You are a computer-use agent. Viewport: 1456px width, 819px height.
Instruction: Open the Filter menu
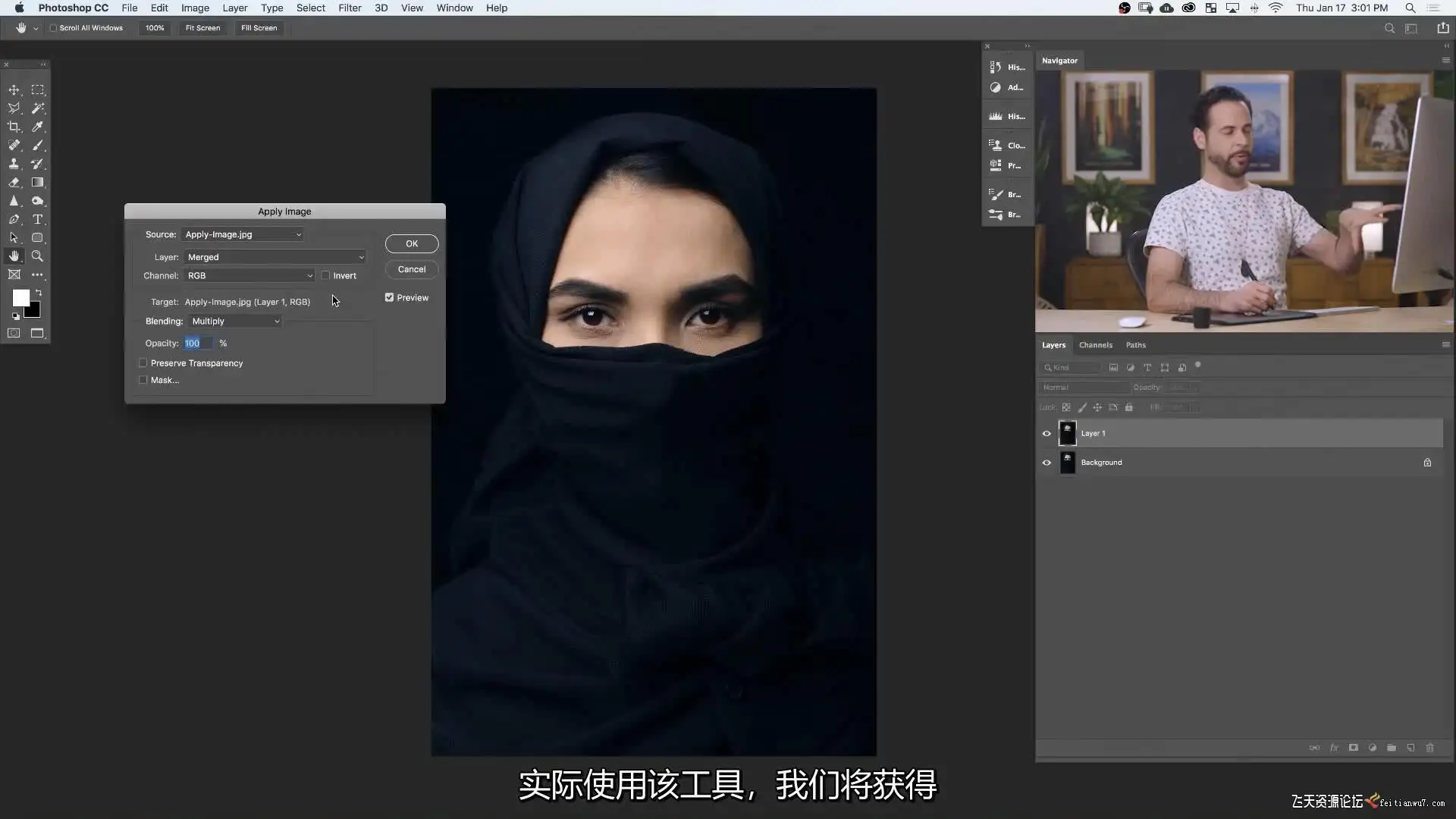coord(349,8)
